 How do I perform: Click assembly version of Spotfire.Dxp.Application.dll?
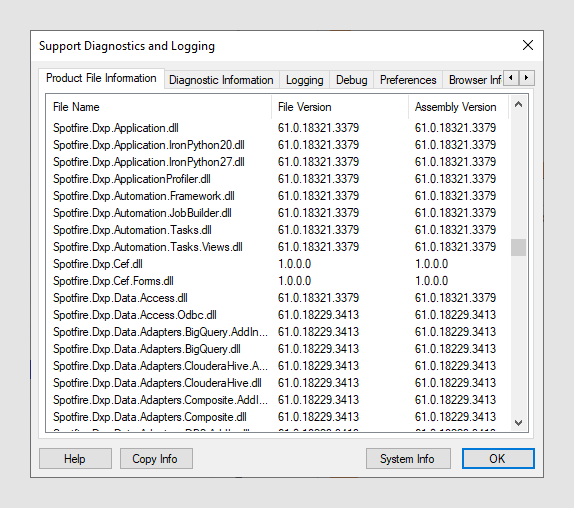(455, 128)
